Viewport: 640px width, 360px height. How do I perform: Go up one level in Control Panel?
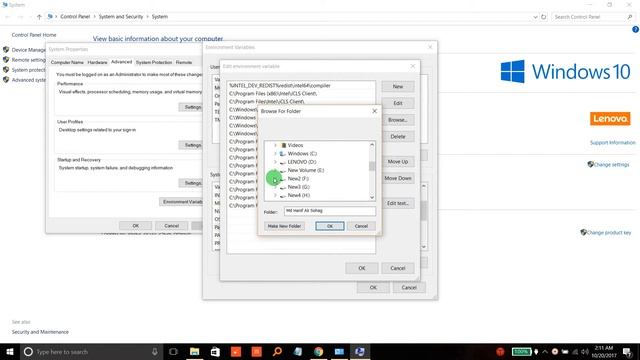click(x=39, y=17)
